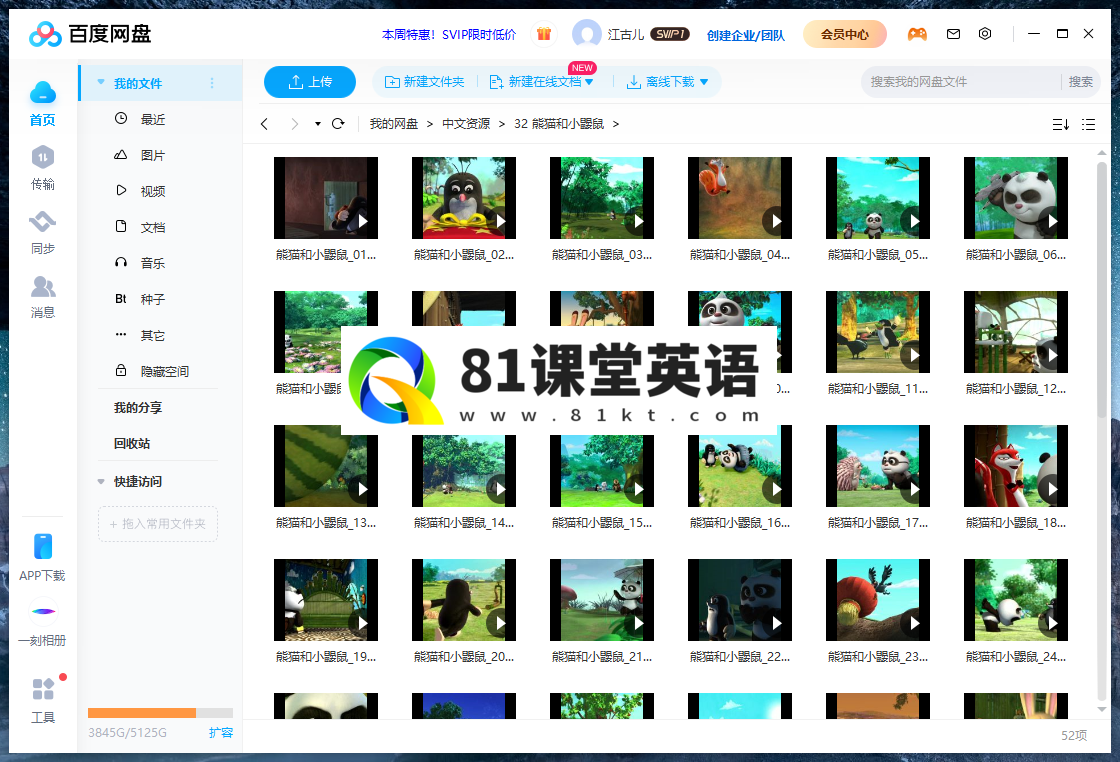Open the 同步 sync icon
Screen dimensions: 1120x762
[x=43, y=222]
